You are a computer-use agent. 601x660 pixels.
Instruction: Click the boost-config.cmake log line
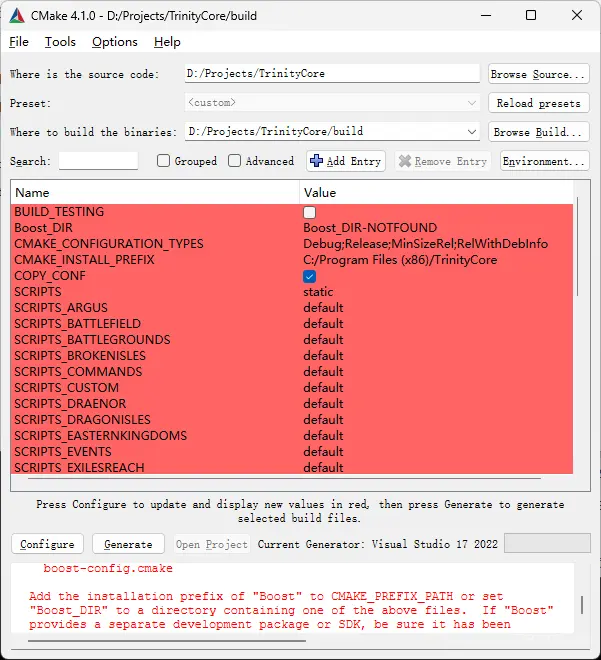(108, 568)
